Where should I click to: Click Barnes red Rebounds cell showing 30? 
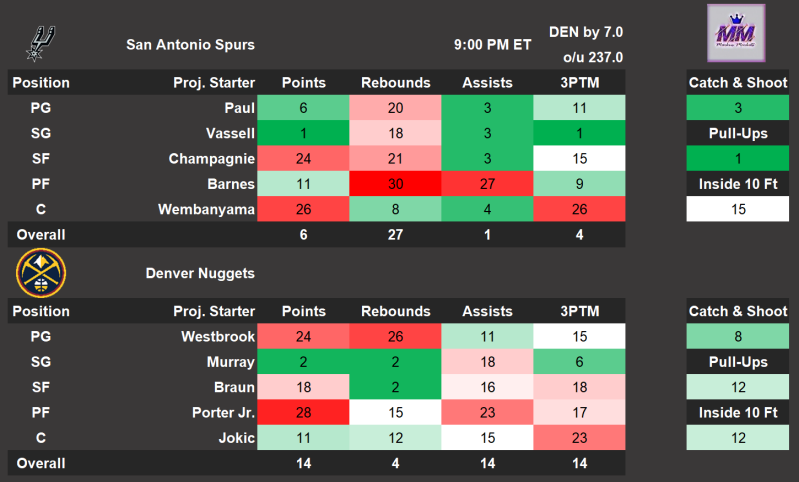point(396,184)
